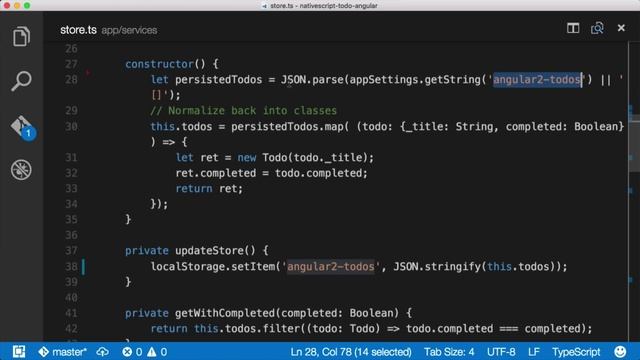The width and height of the screenshot is (640, 360).
Task: Open the Search view in sidebar
Action: [21, 81]
